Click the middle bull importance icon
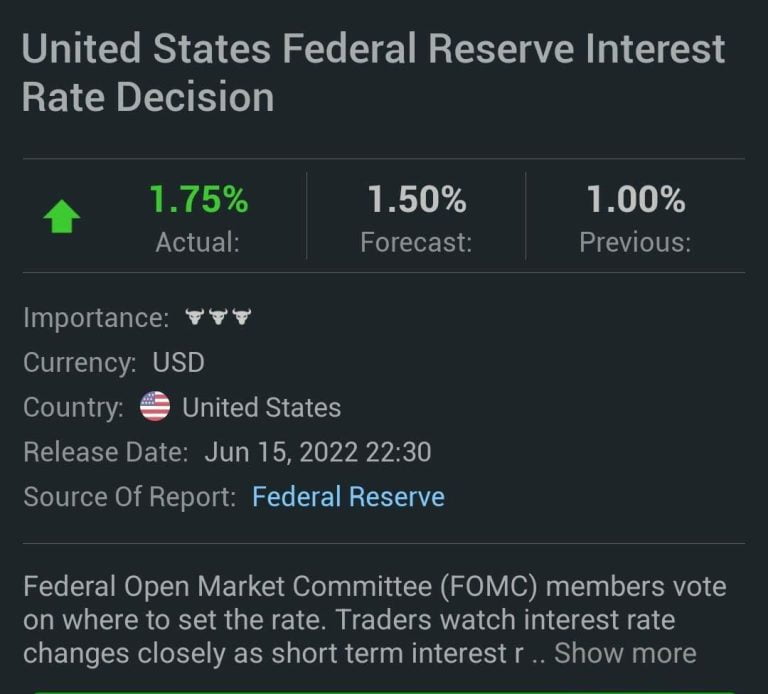Viewport: 768px width, 694px height. (x=218, y=318)
